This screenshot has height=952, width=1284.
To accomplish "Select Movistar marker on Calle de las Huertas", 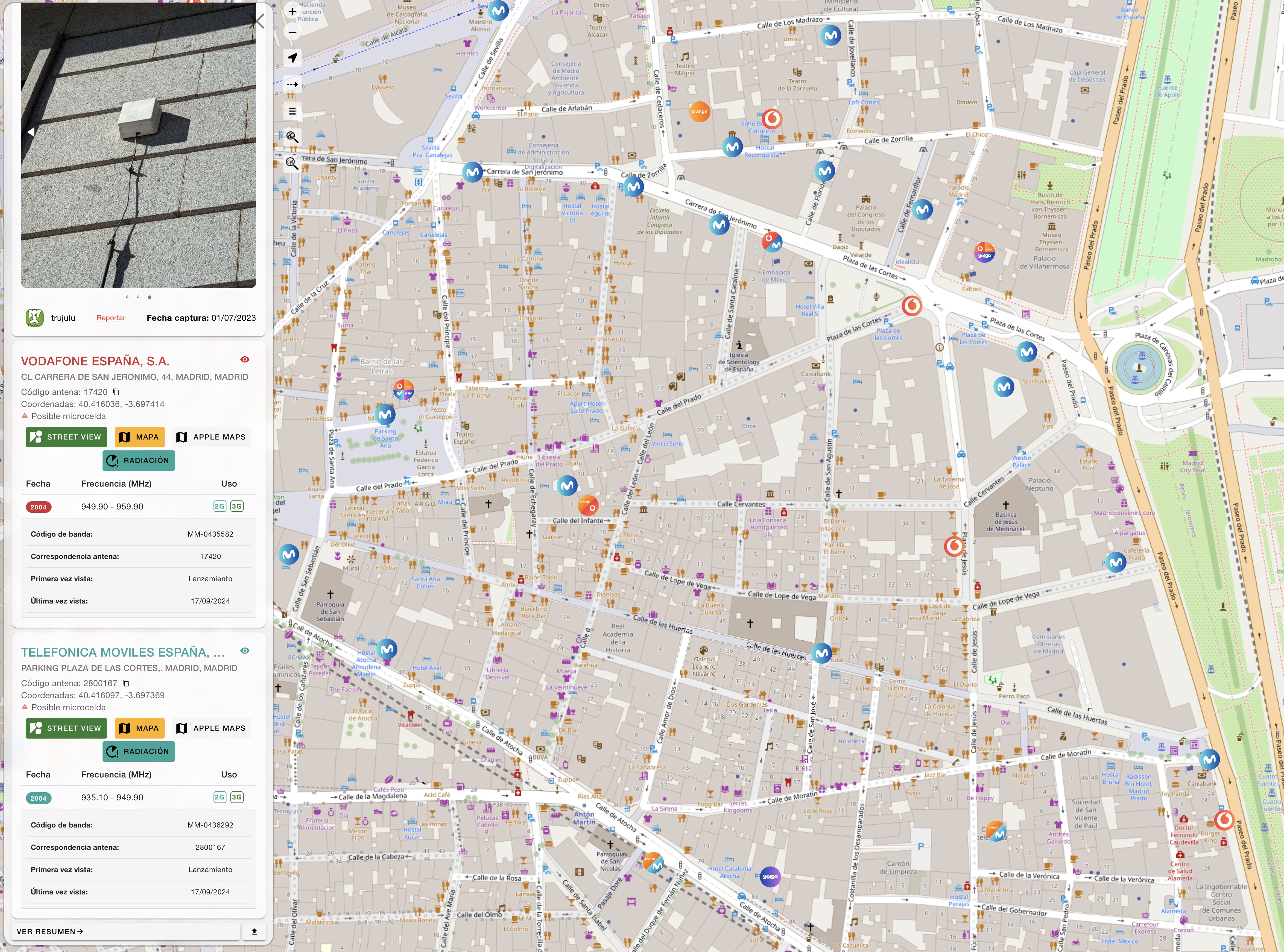I will click(x=822, y=654).
